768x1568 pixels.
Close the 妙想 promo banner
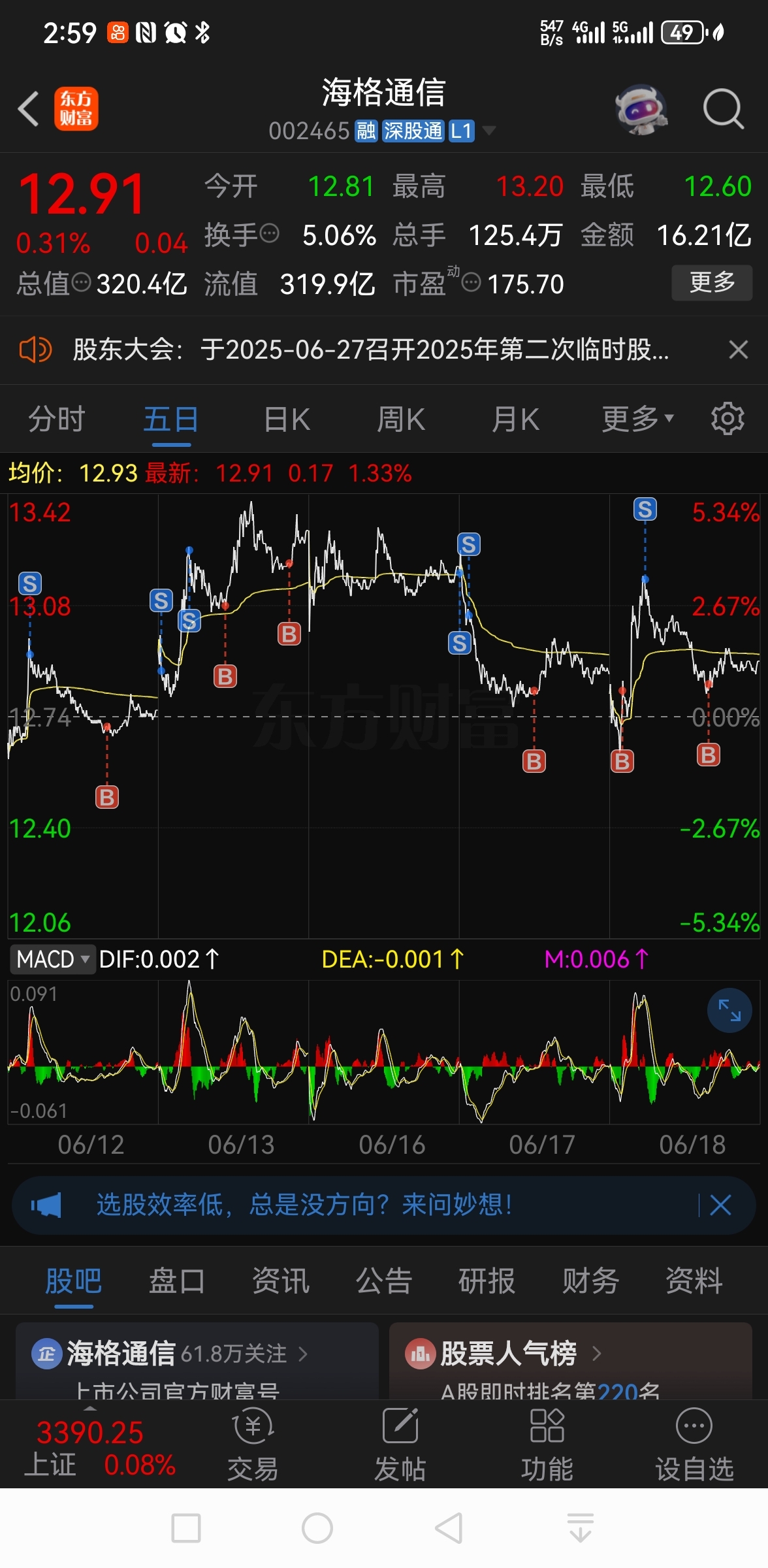720,1205
